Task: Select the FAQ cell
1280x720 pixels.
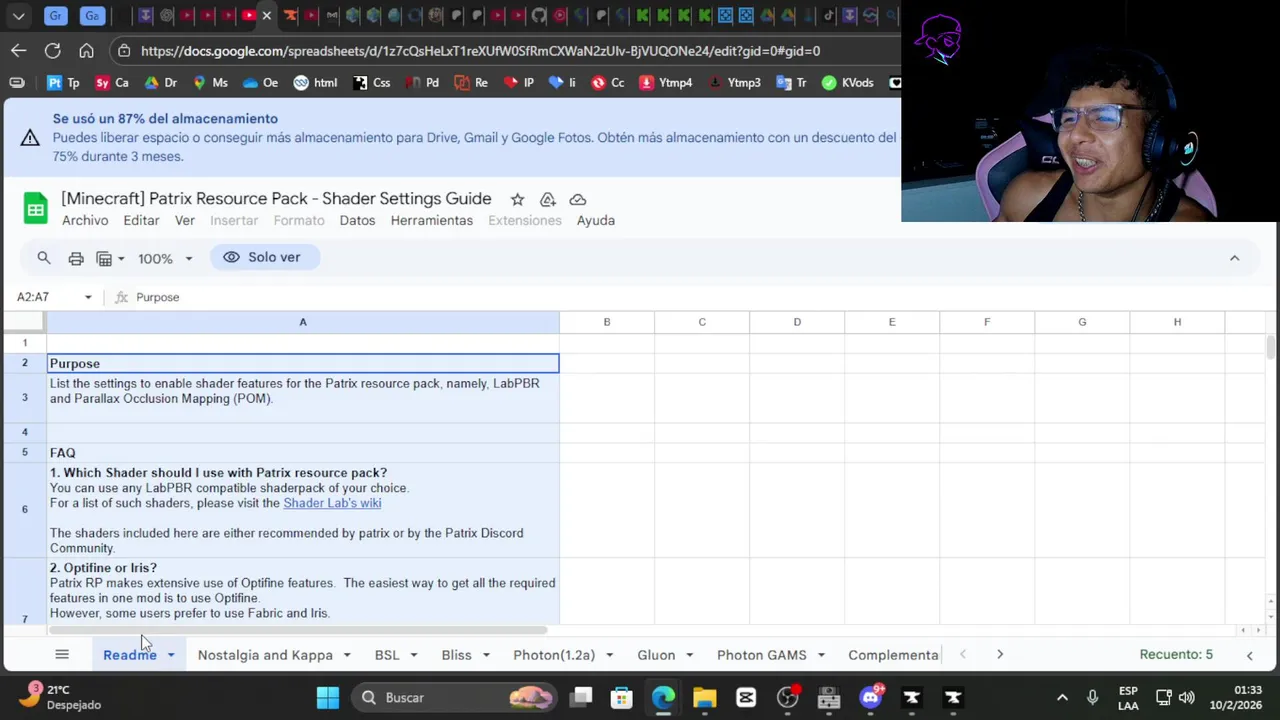Action: (x=303, y=453)
